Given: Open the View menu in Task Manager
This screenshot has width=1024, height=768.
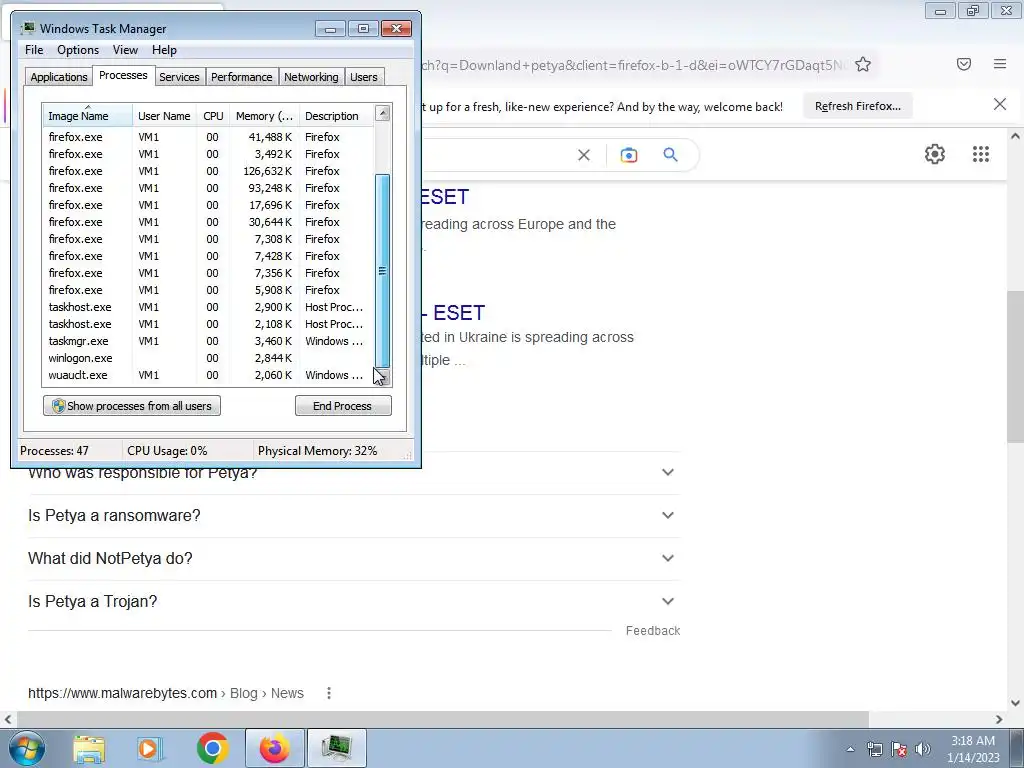Looking at the screenshot, I should coord(125,50).
